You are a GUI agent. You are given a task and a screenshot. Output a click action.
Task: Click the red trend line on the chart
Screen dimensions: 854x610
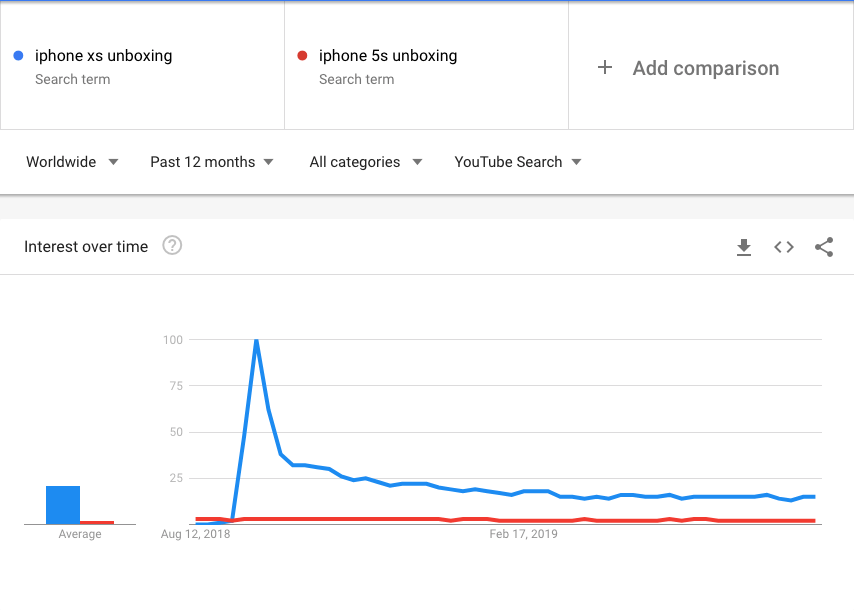pos(400,519)
